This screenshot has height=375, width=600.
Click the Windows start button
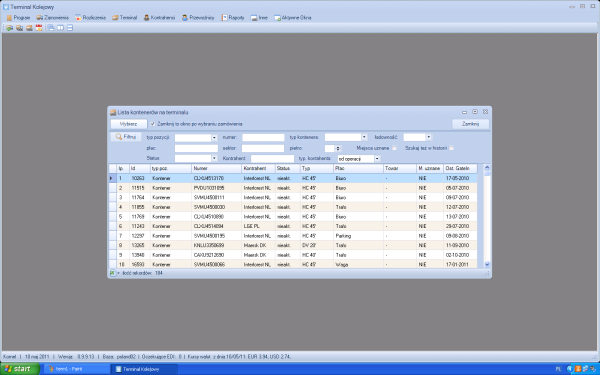click(20, 369)
